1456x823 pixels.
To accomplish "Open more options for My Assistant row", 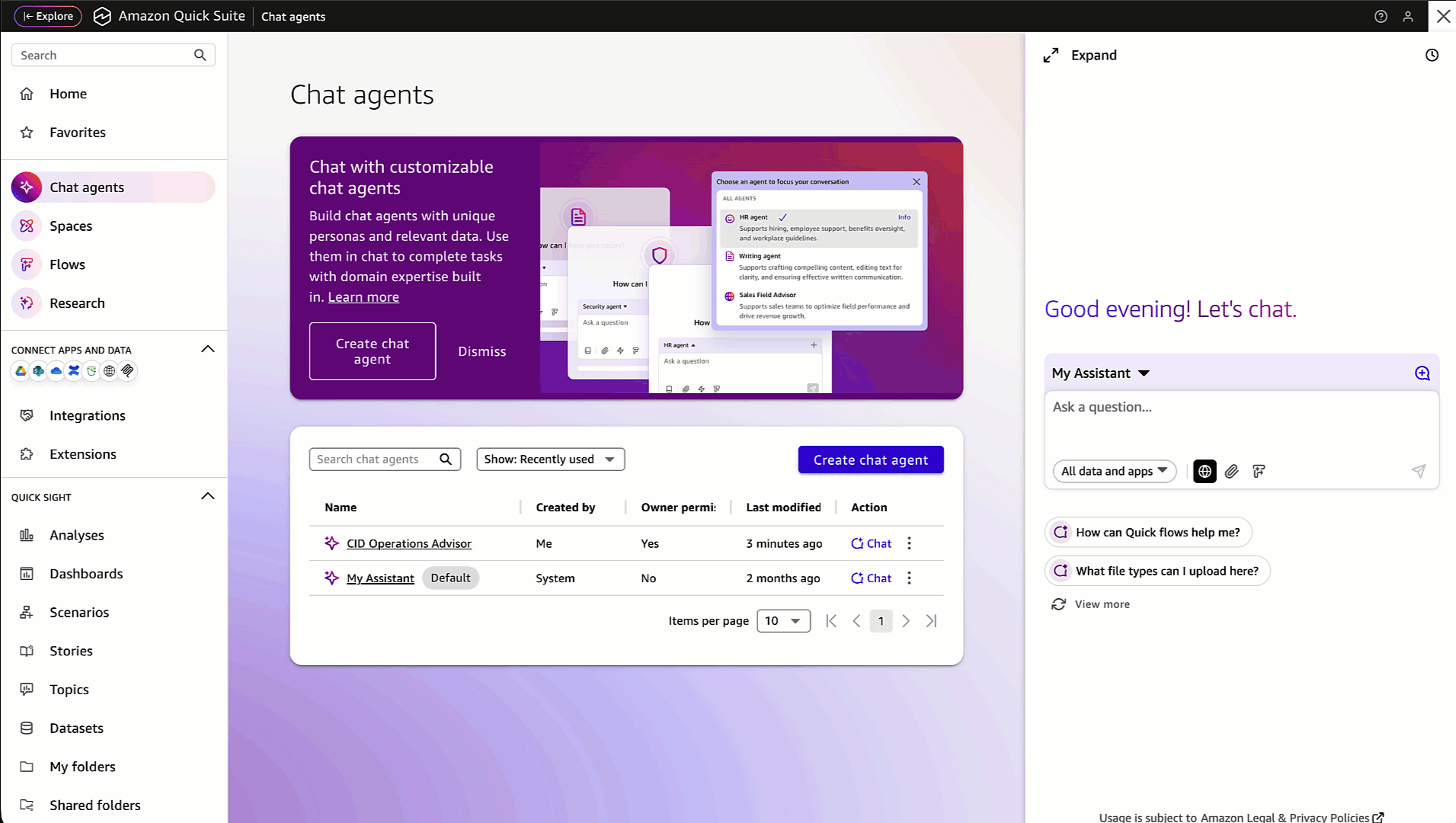I will [909, 578].
